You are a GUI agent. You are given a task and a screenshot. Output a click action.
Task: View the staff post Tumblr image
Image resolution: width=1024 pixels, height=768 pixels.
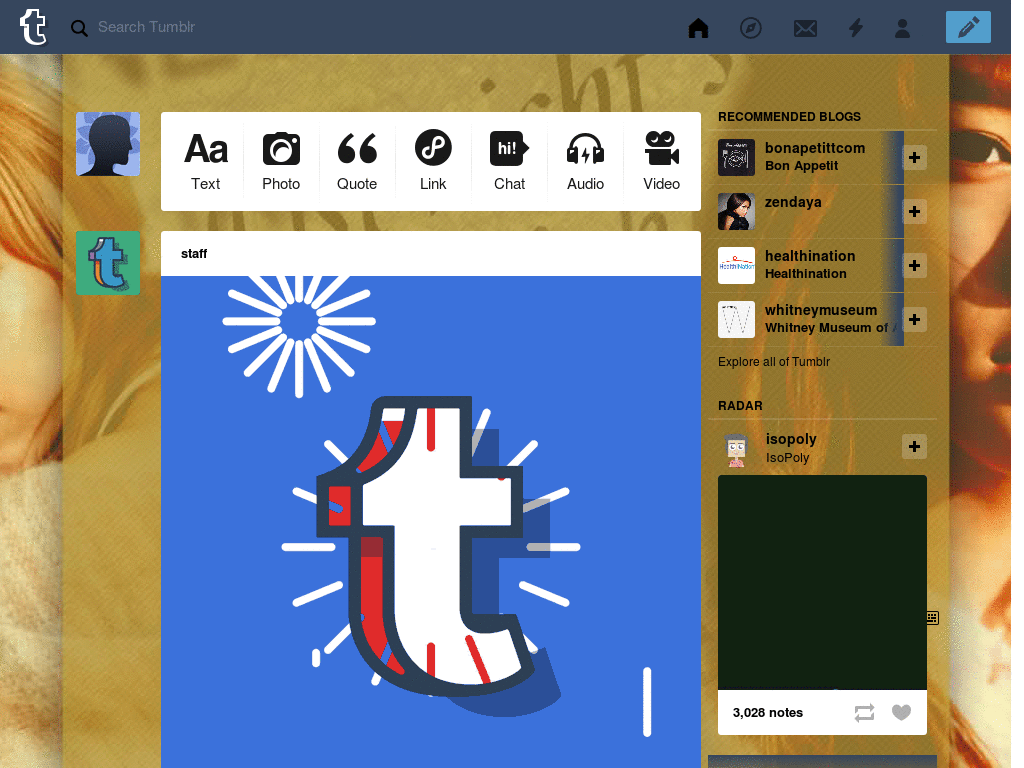click(x=431, y=521)
